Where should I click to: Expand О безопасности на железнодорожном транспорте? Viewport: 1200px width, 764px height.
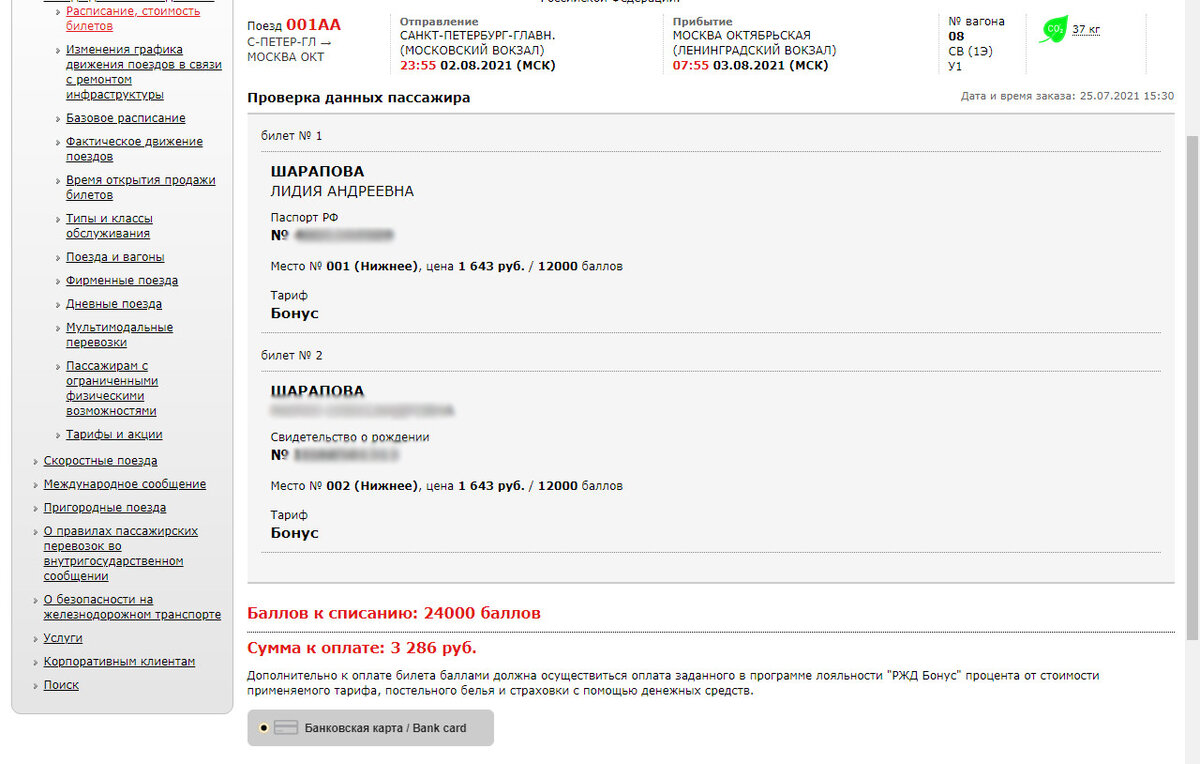point(132,607)
